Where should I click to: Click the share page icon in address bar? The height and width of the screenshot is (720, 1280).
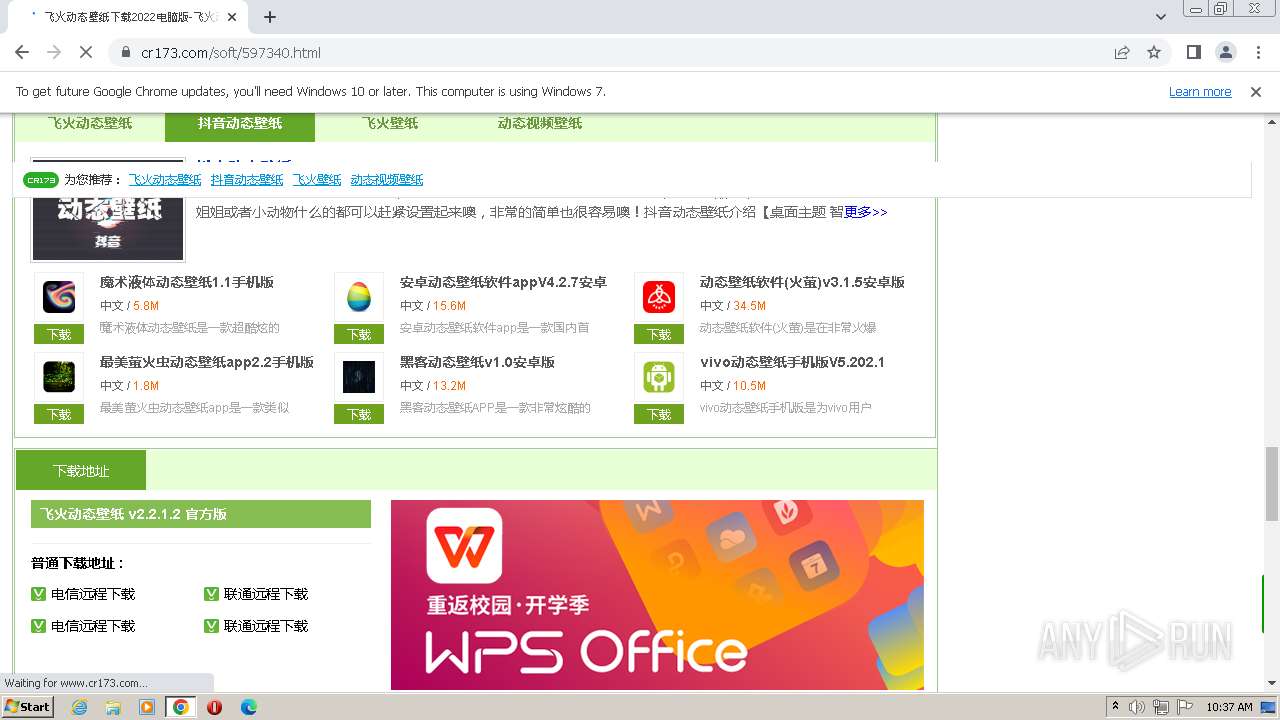[1122, 52]
